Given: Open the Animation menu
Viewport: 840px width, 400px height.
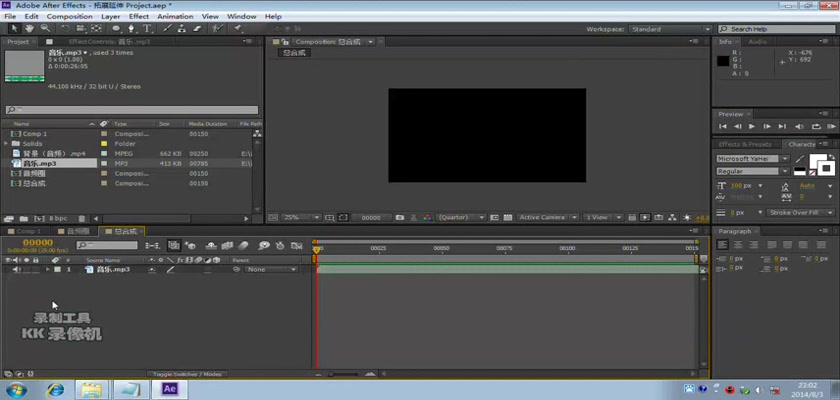Looking at the screenshot, I should pos(175,17).
